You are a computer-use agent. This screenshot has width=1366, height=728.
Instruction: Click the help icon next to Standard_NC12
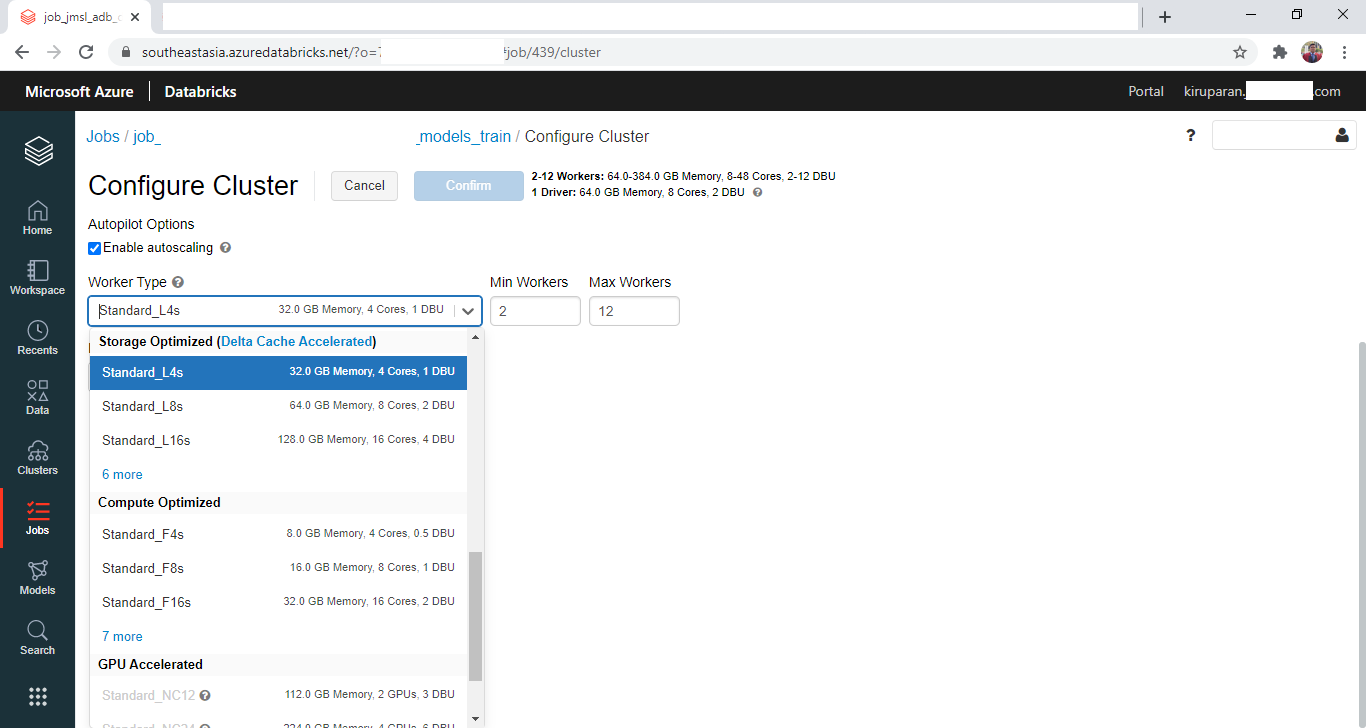[x=205, y=695]
